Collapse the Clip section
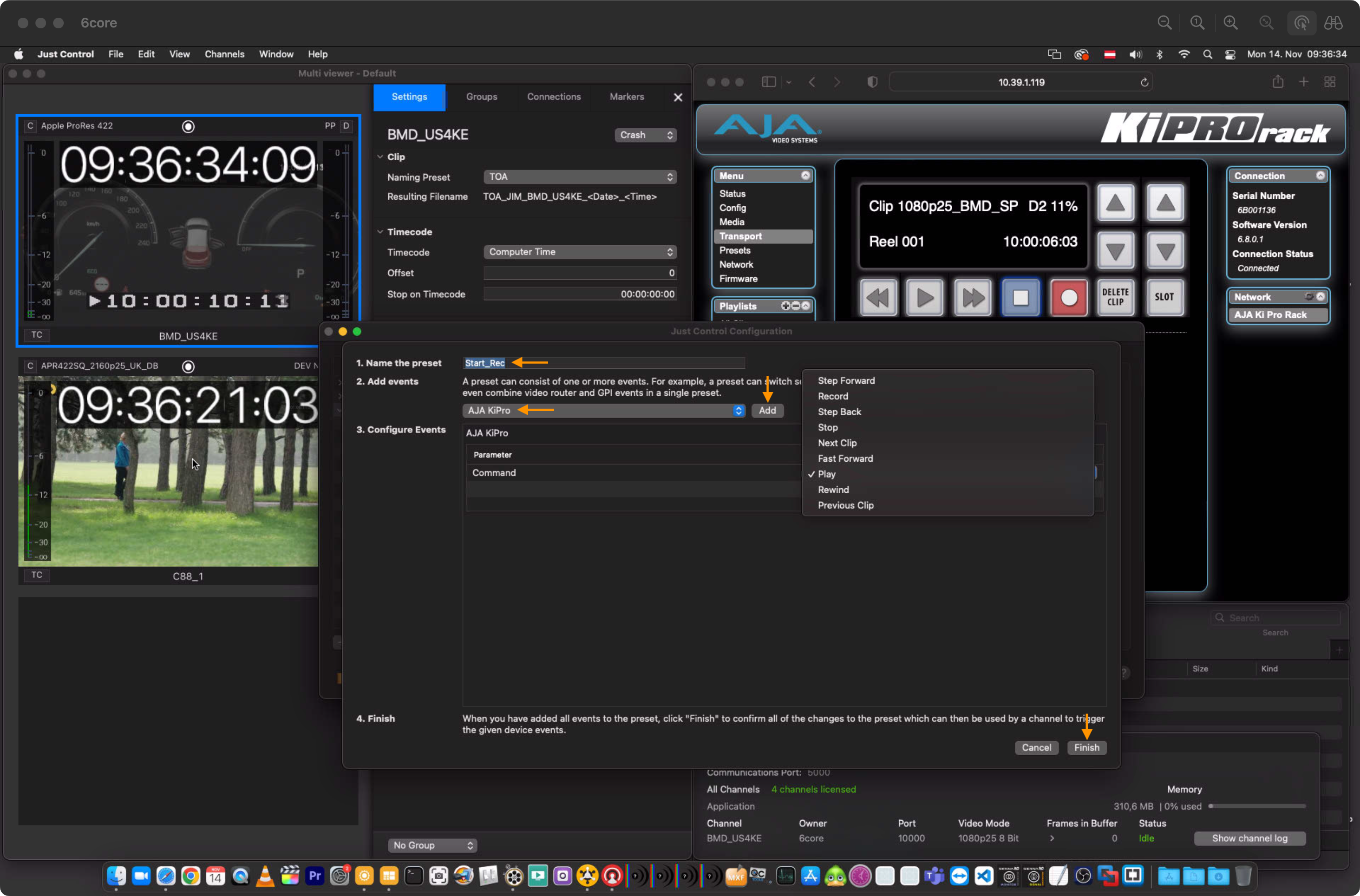1360x896 pixels. coord(380,157)
